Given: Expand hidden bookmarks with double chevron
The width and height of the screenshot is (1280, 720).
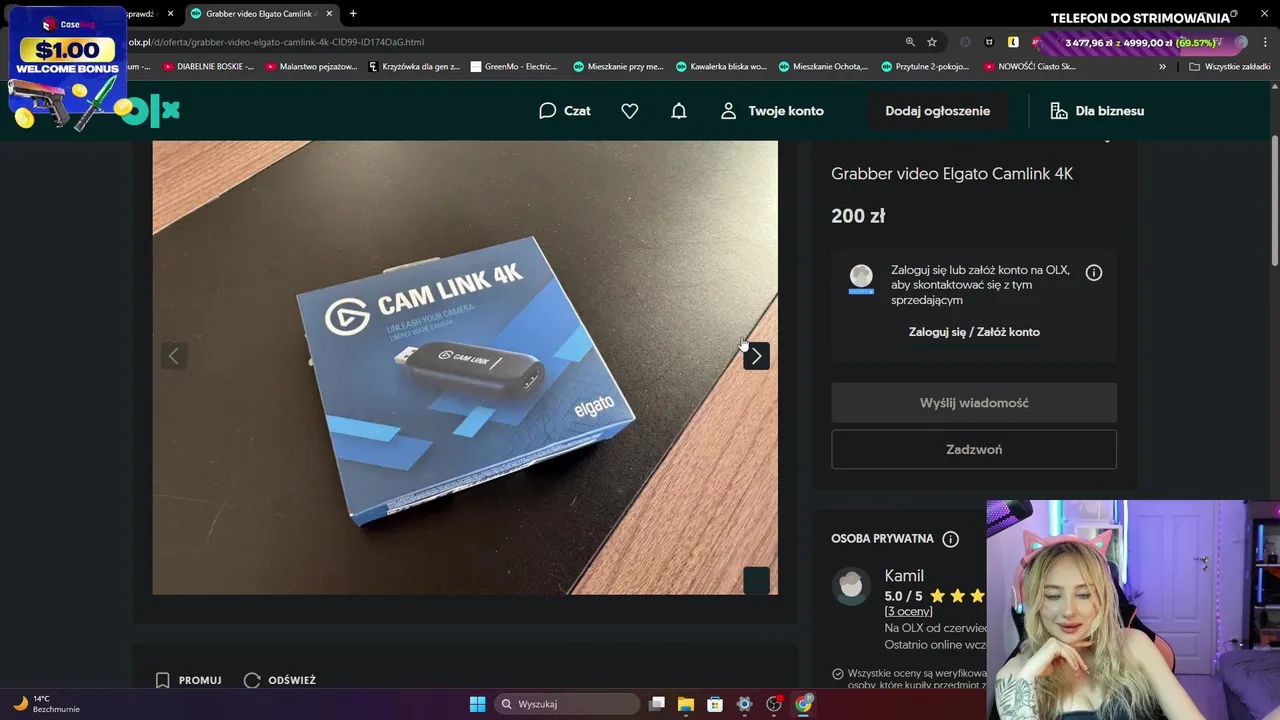Looking at the screenshot, I should [1162, 67].
